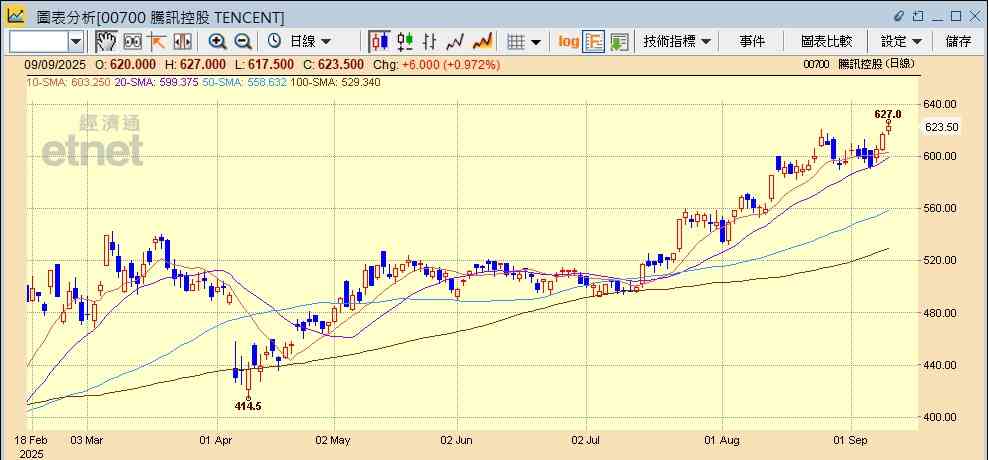Click the detach window icon in title bar
The height and width of the screenshot is (460, 989).
tap(918, 16)
